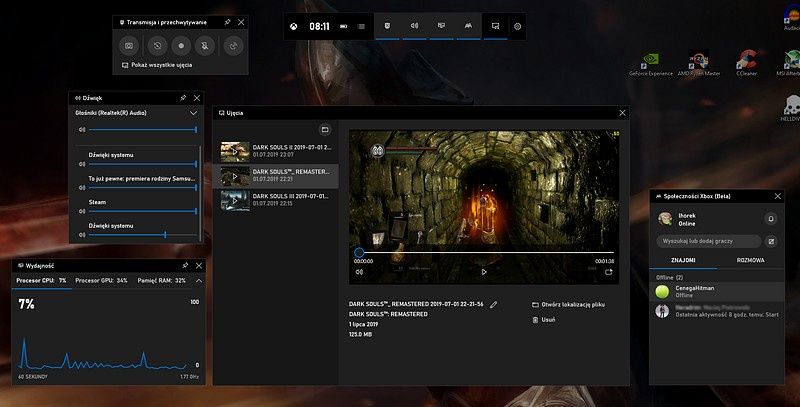Toggle the microphone while recording
Viewport: 800px width, 407px height.
[x=205, y=46]
